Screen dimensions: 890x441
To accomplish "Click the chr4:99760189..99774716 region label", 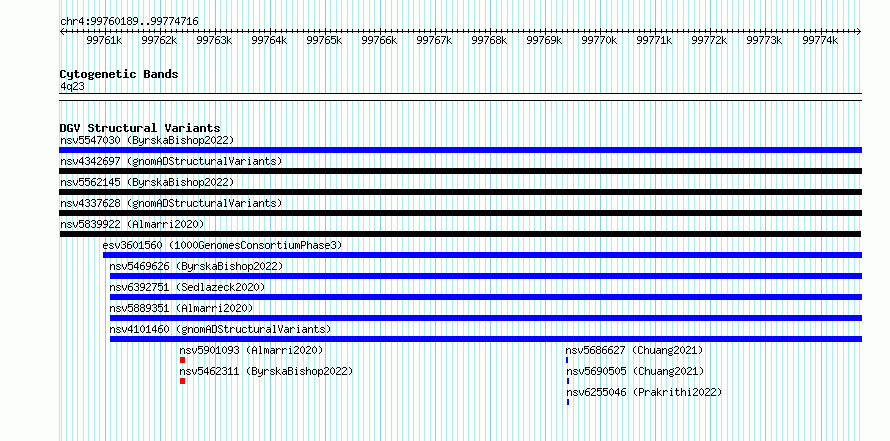I will [x=129, y=21].
